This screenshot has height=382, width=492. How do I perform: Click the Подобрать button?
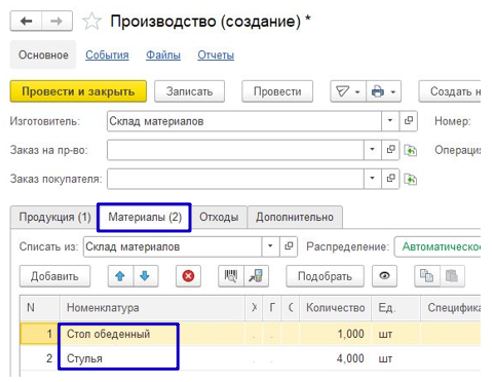click(x=325, y=276)
